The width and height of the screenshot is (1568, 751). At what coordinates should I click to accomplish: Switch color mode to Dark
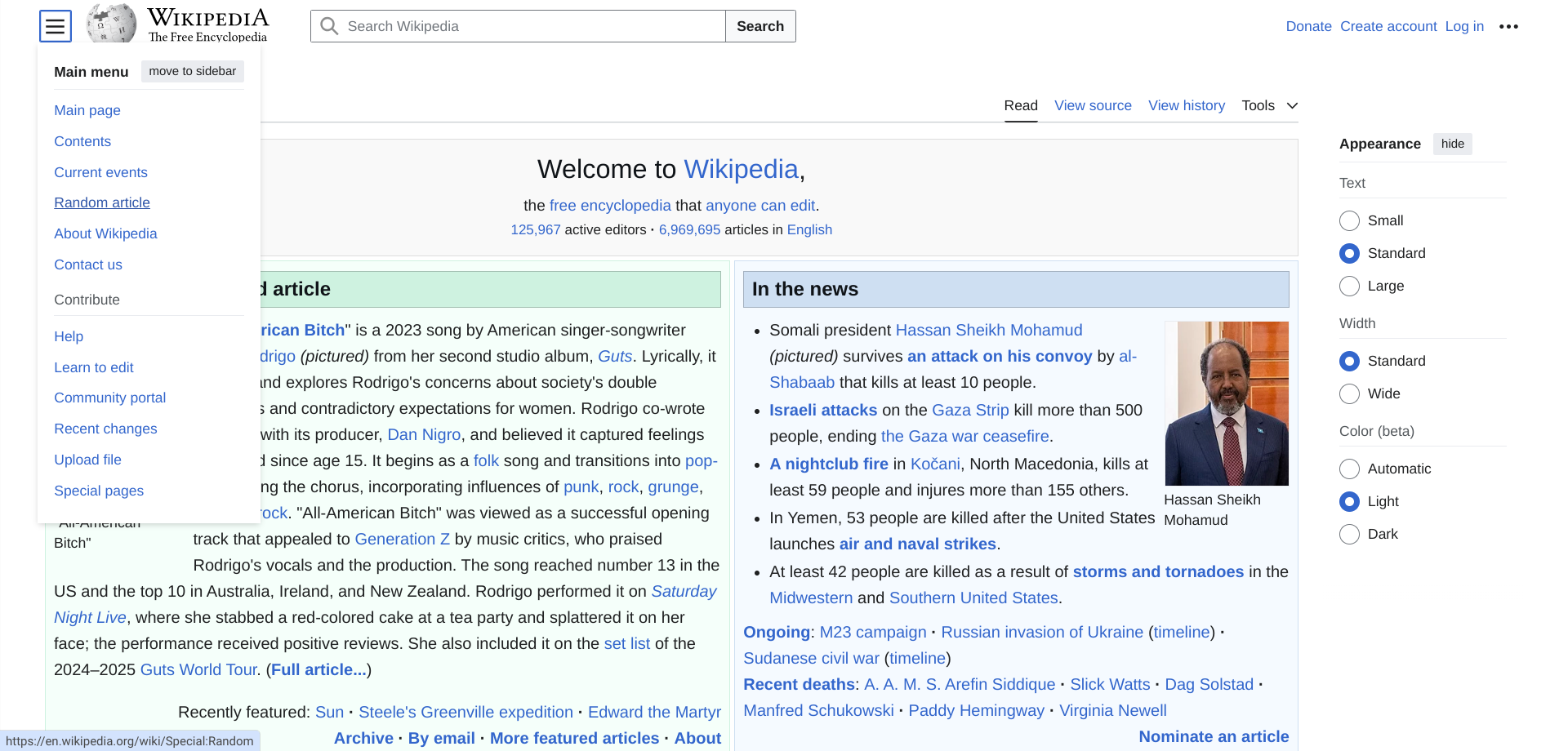[x=1349, y=534]
